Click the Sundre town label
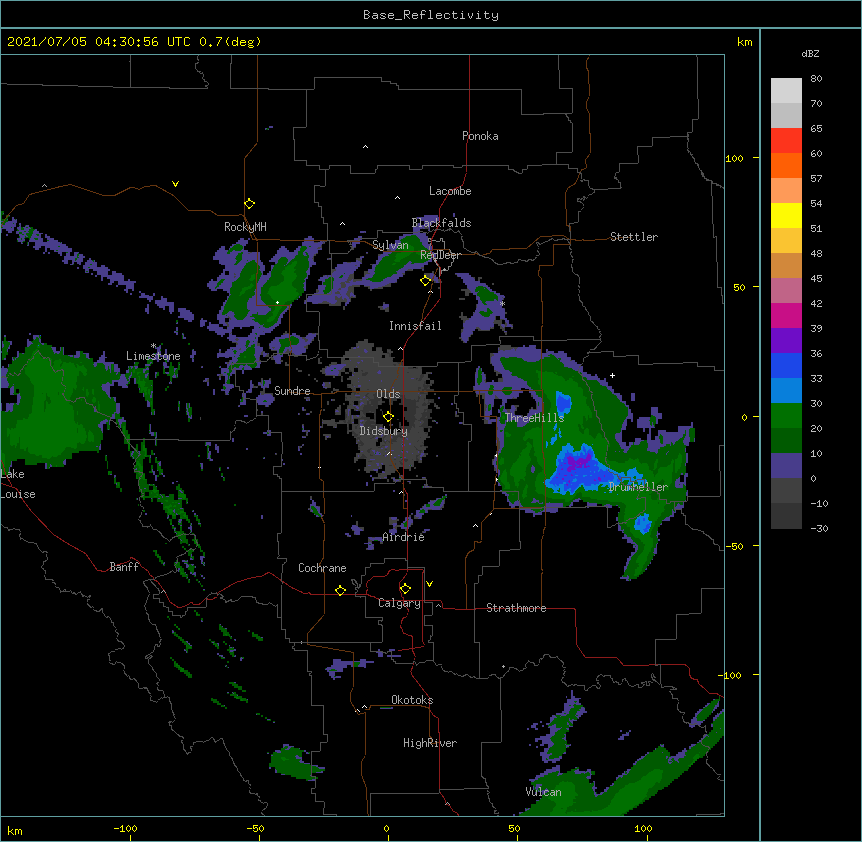The width and height of the screenshot is (862, 842). click(292, 391)
